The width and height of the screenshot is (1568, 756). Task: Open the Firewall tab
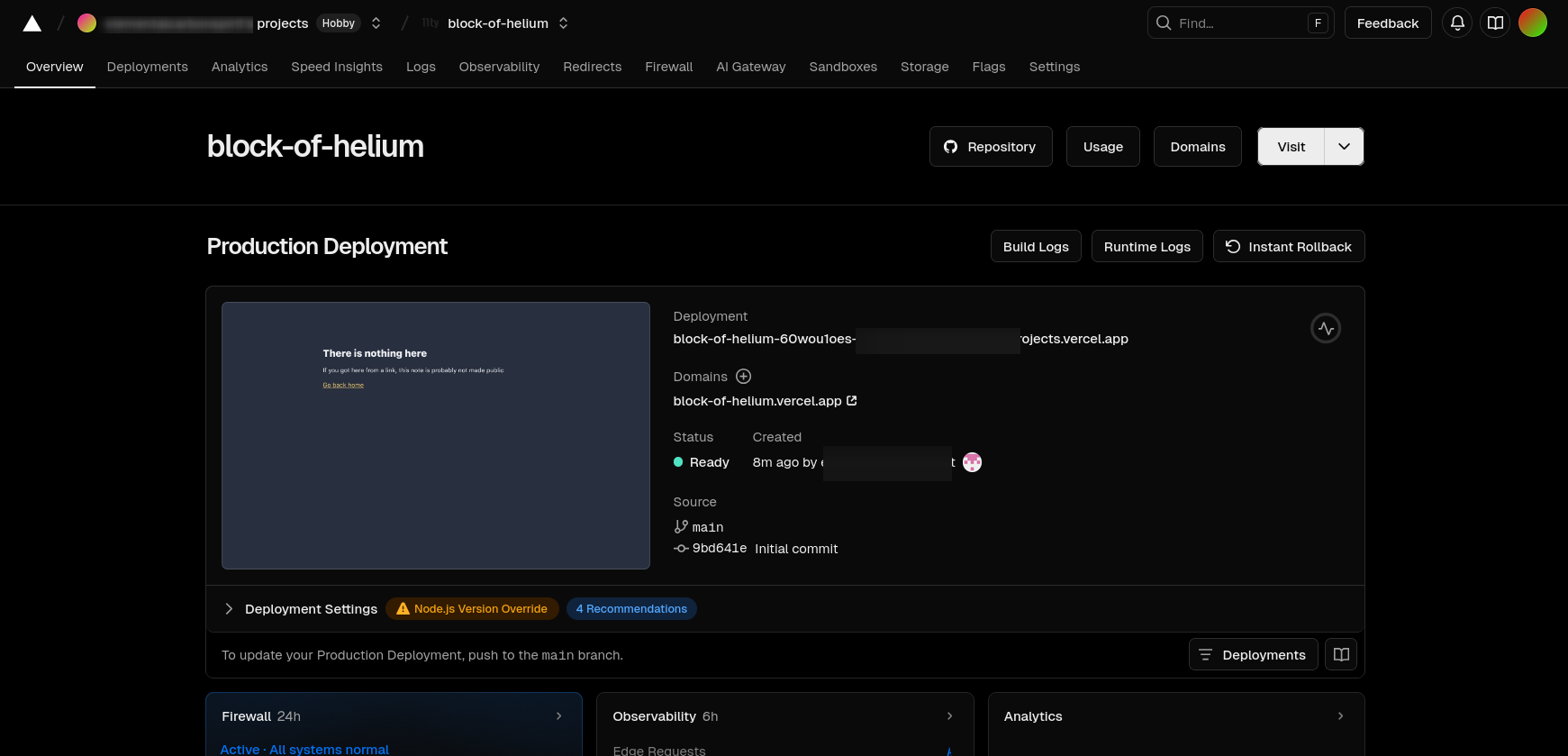click(669, 67)
